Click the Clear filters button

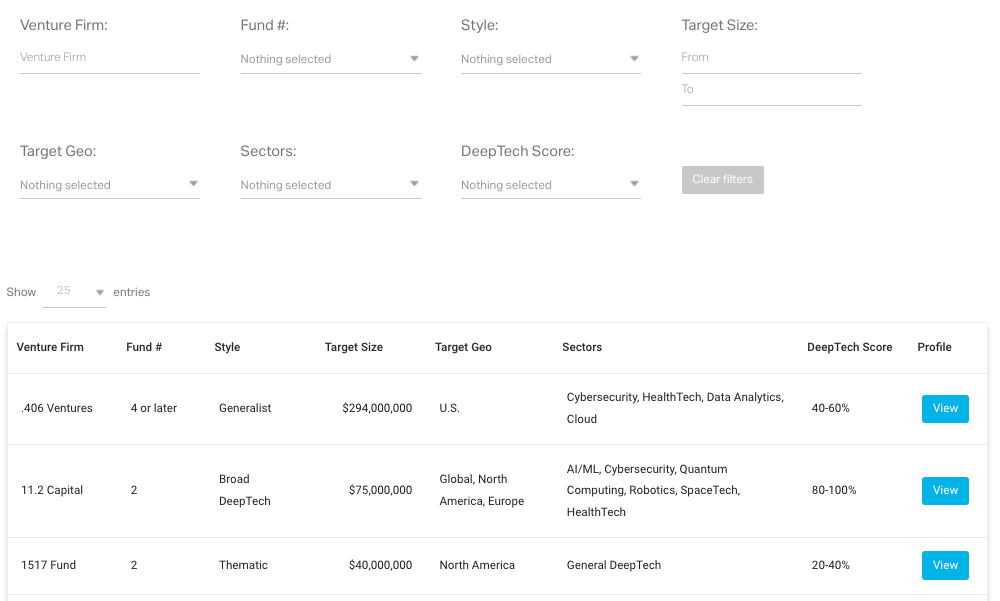pyautogui.click(x=723, y=180)
